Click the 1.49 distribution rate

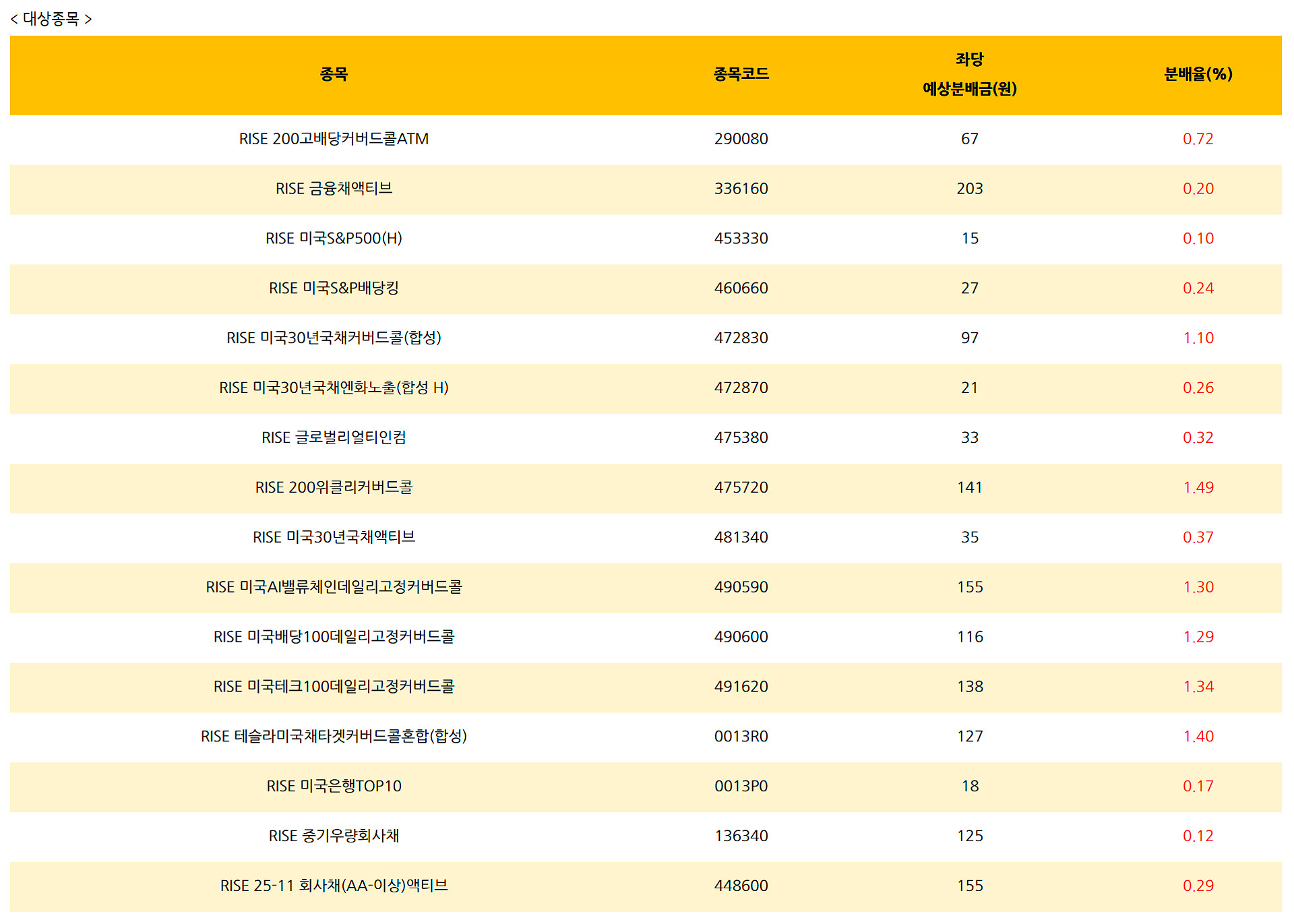1198,488
